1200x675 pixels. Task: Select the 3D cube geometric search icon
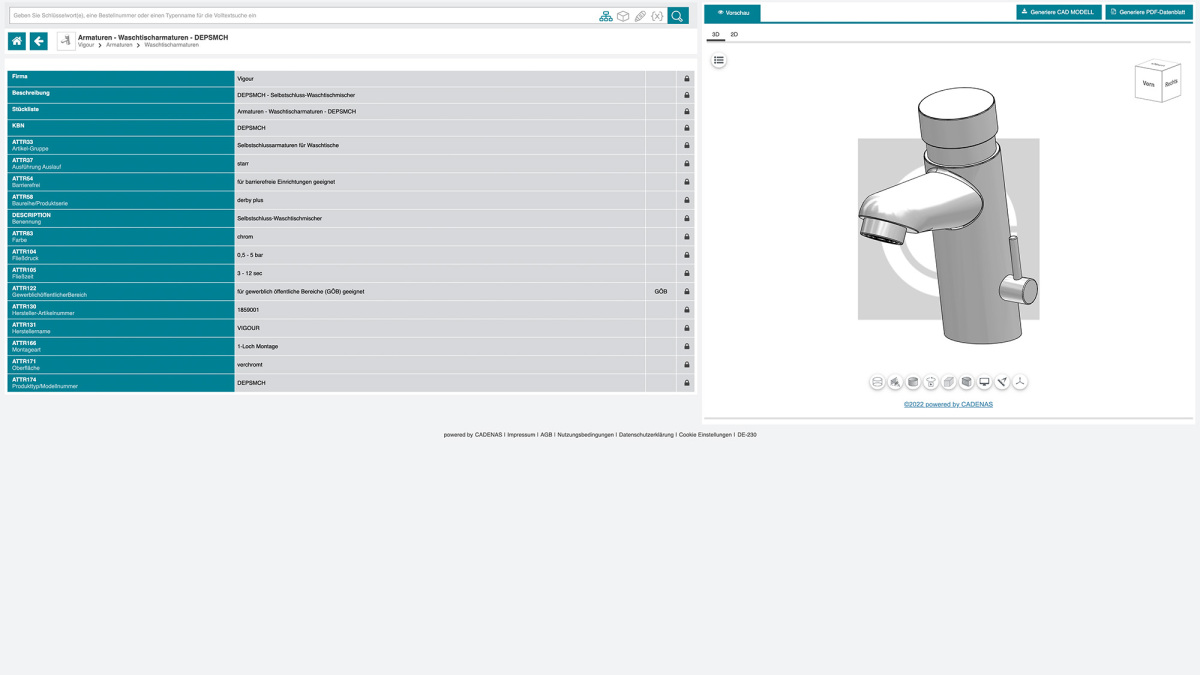coord(623,16)
